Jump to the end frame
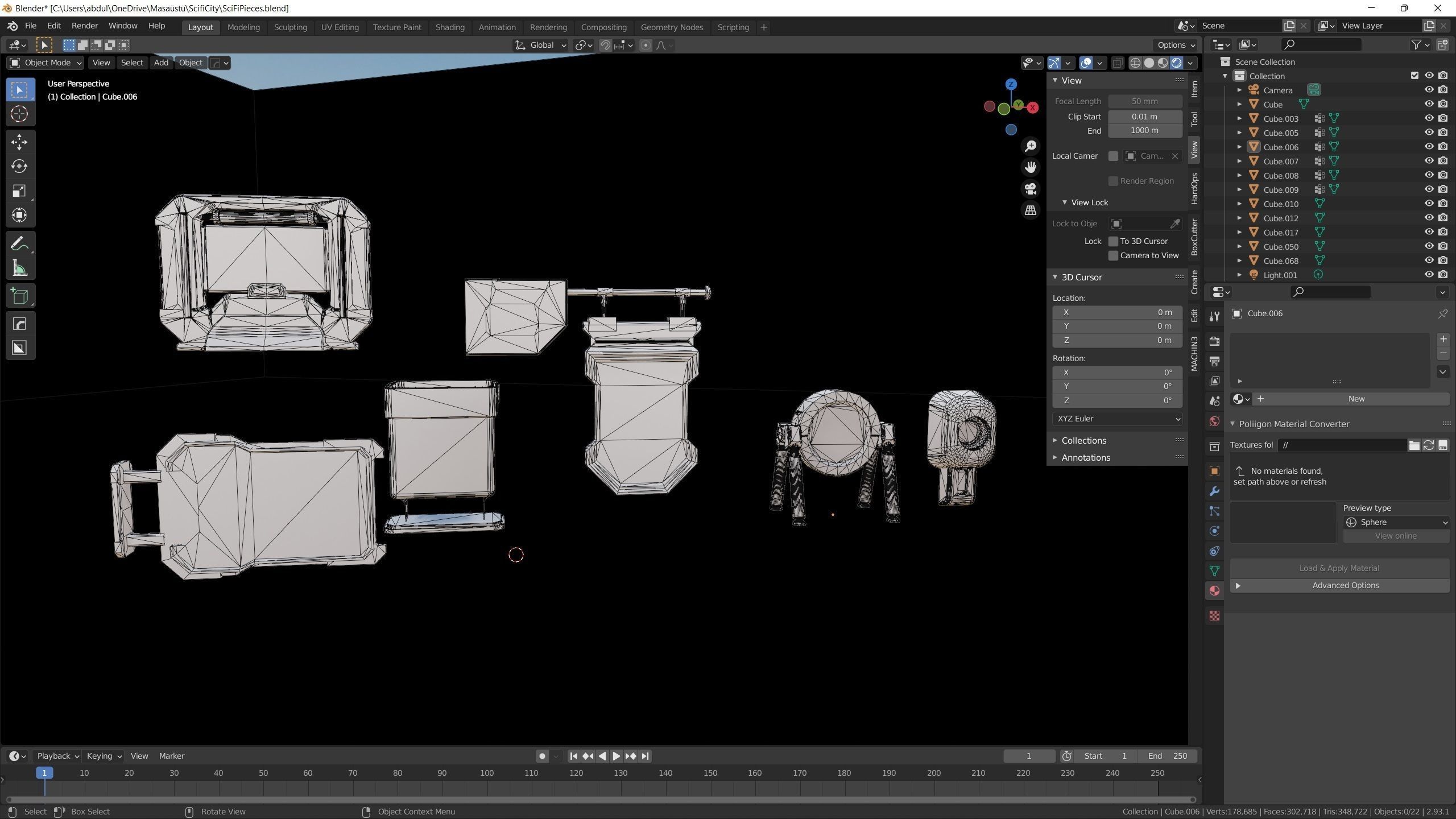The width and height of the screenshot is (1456, 819). coord(645,756)
